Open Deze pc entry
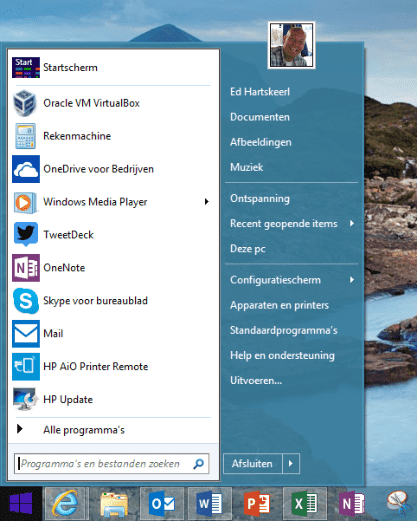 248,249
